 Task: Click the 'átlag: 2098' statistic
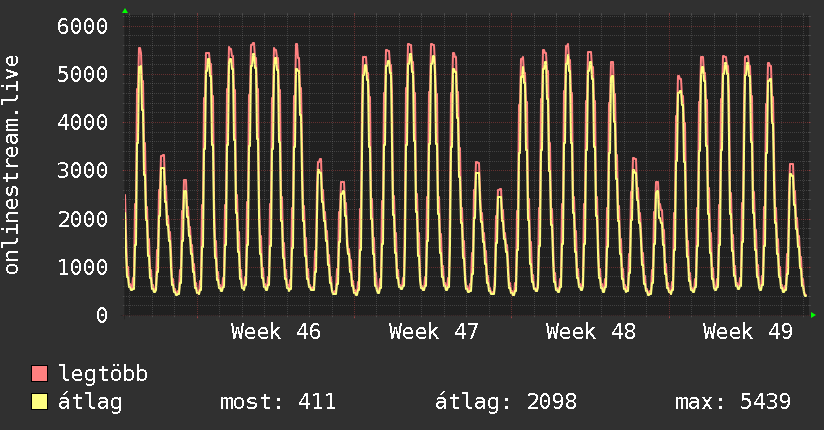506,402
